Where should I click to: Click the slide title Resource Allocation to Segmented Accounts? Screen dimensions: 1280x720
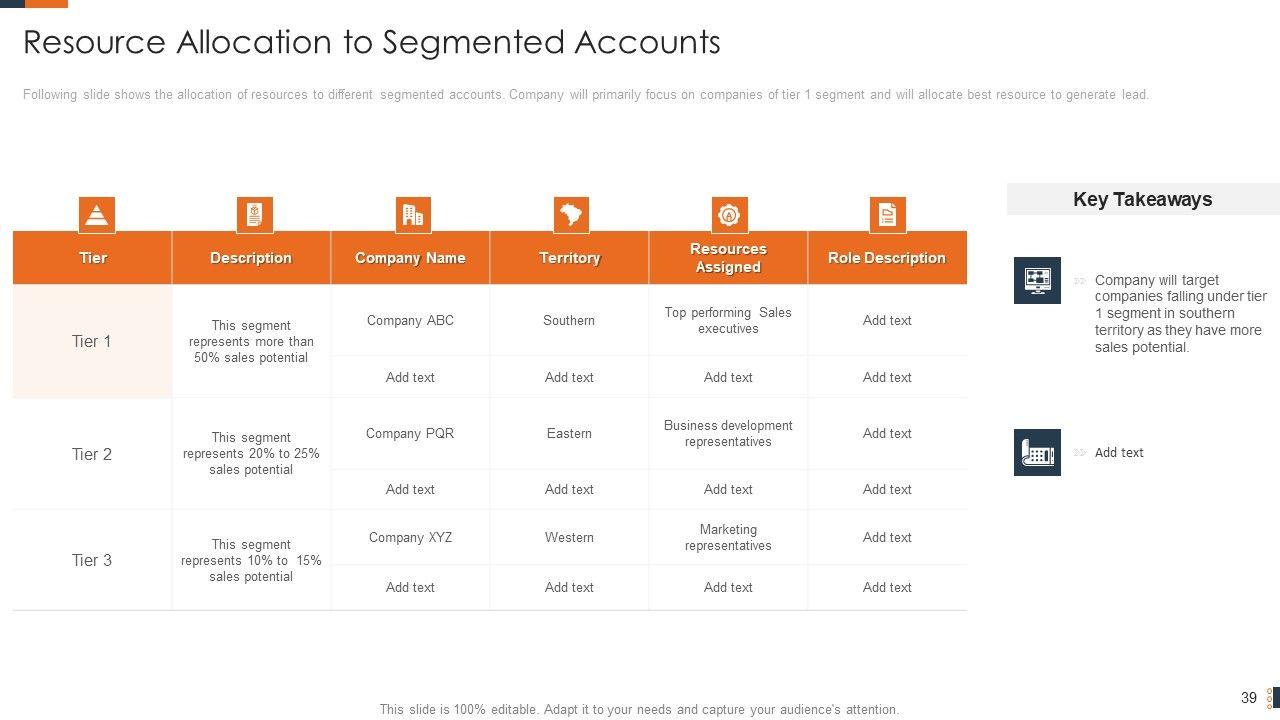(x=372, y=42)
